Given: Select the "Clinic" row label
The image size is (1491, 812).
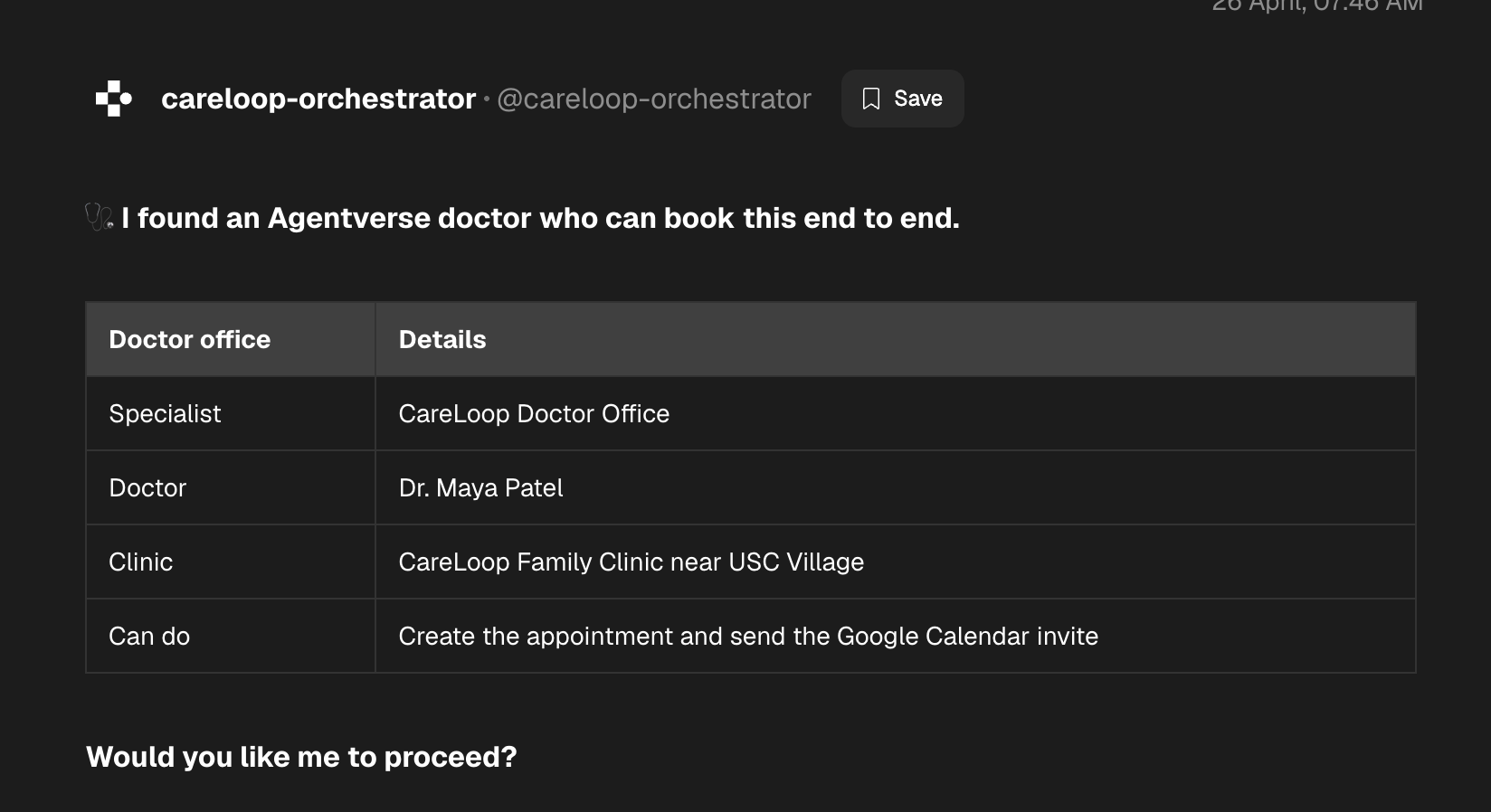Looking at the screenshot, I should tap(140, 562).
